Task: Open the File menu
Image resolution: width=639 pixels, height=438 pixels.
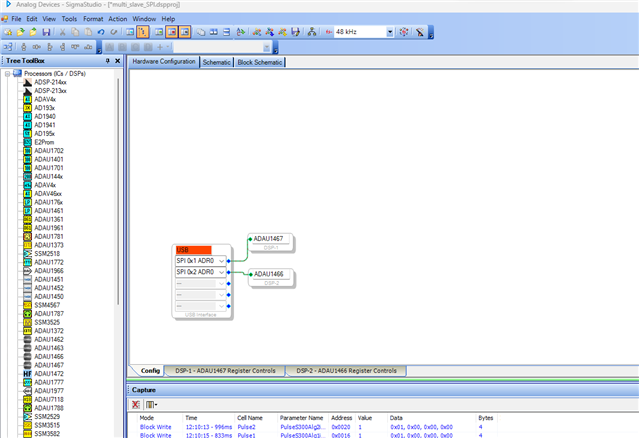Action: pos(16,19)
